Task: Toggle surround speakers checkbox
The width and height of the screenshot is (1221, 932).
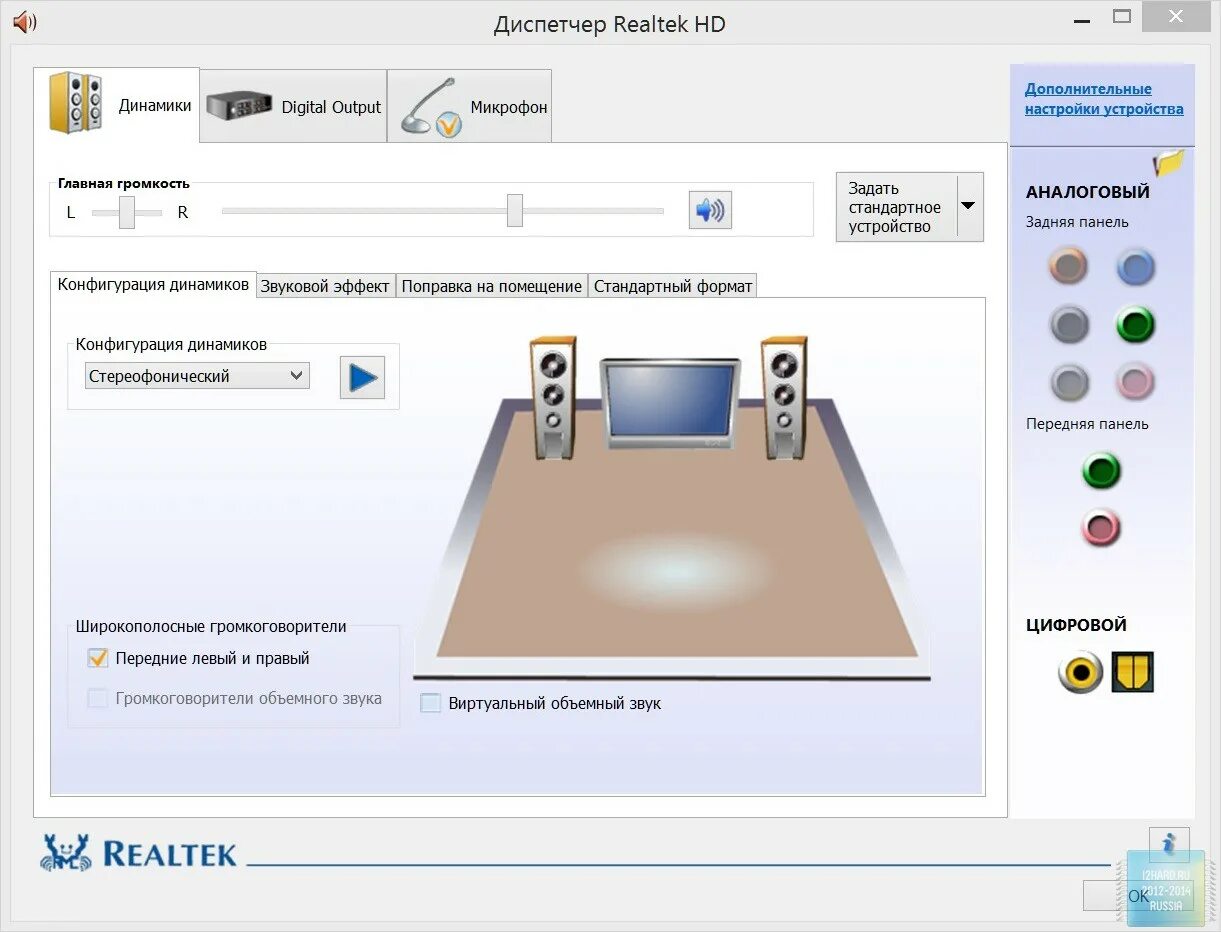Action: pos(98,698)
